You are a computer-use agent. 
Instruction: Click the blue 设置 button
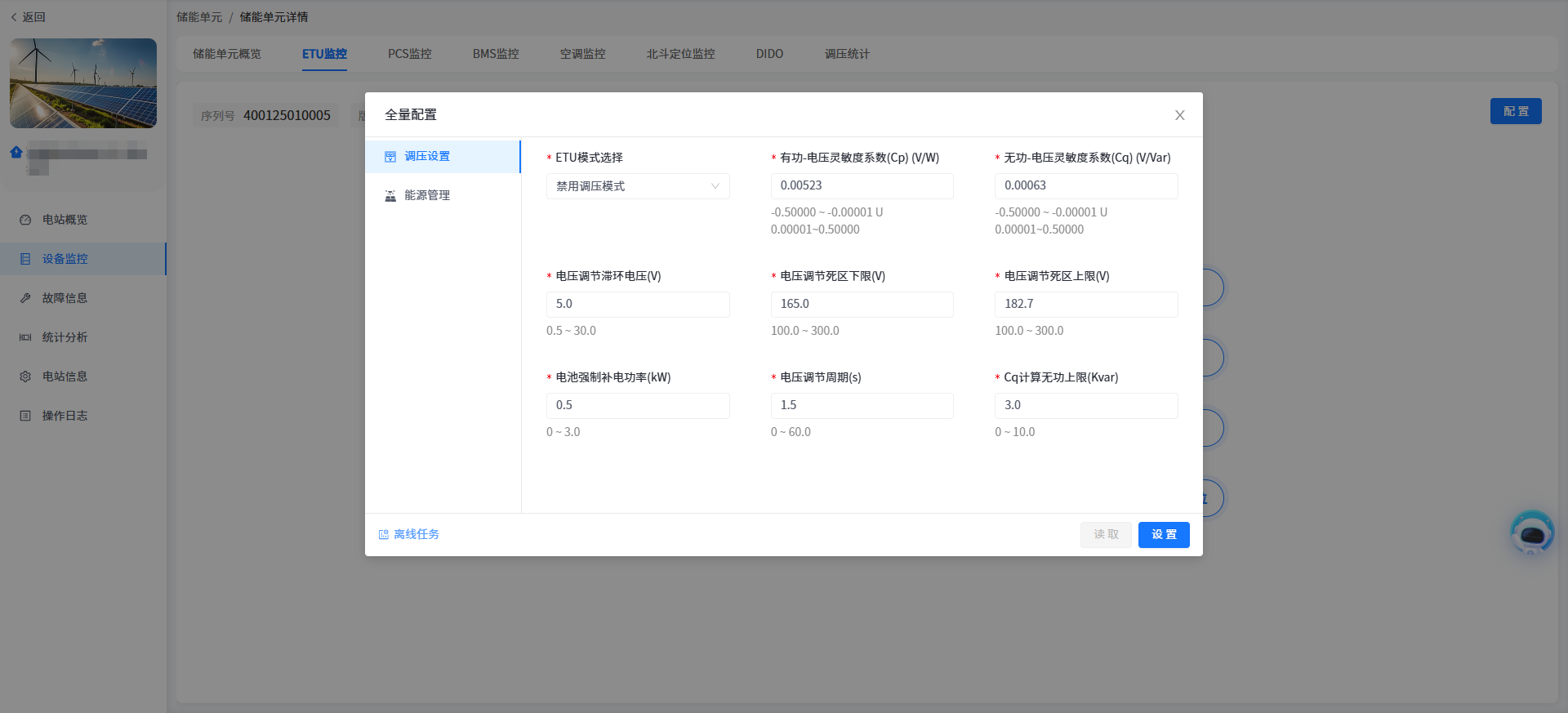coord(1163,535)
